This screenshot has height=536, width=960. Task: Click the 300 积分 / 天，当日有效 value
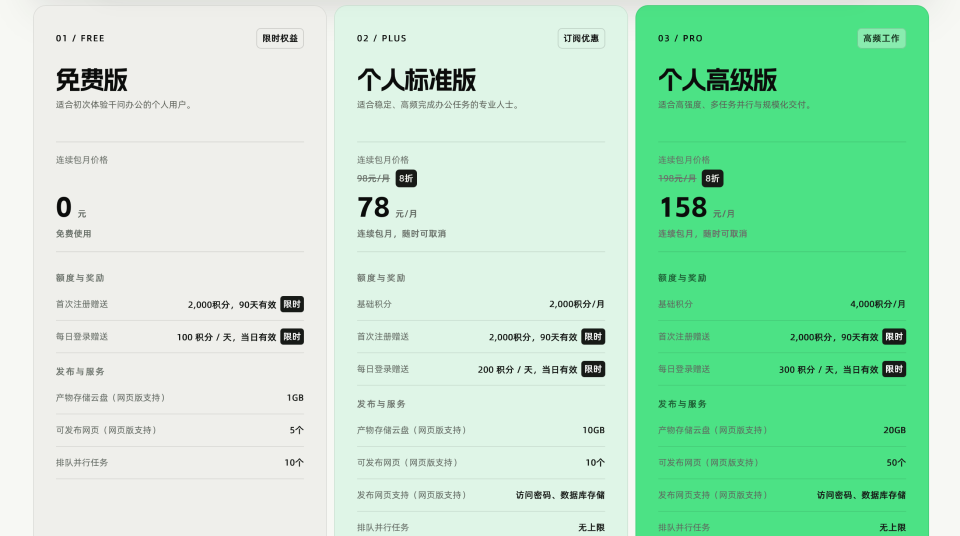[x=828, y=369]
